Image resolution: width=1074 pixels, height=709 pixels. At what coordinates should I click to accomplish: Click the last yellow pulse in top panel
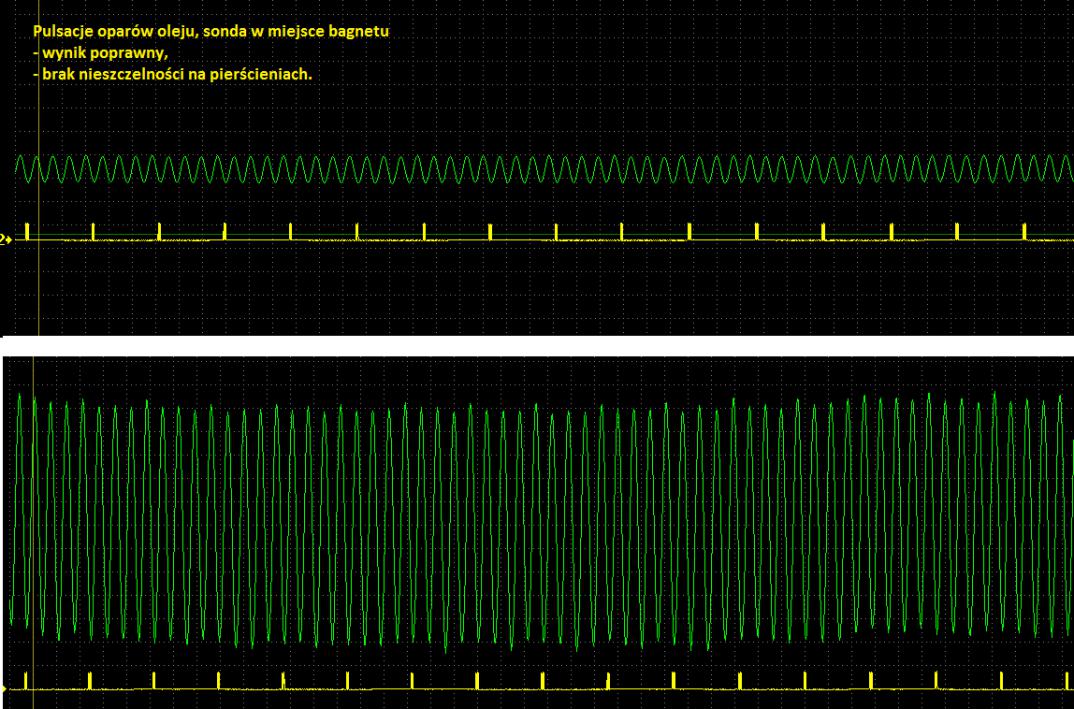pyautogui.click(x=1024, y=231)
